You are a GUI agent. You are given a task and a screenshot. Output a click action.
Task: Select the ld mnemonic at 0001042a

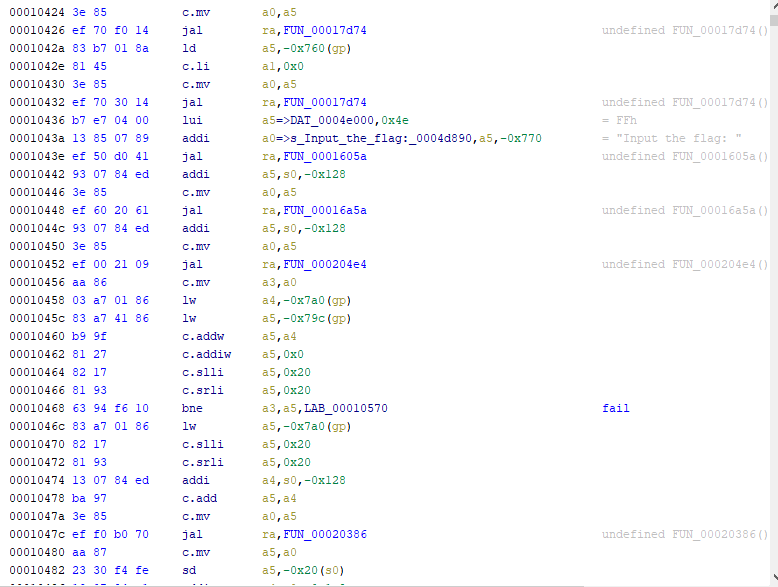coord(188,48)
